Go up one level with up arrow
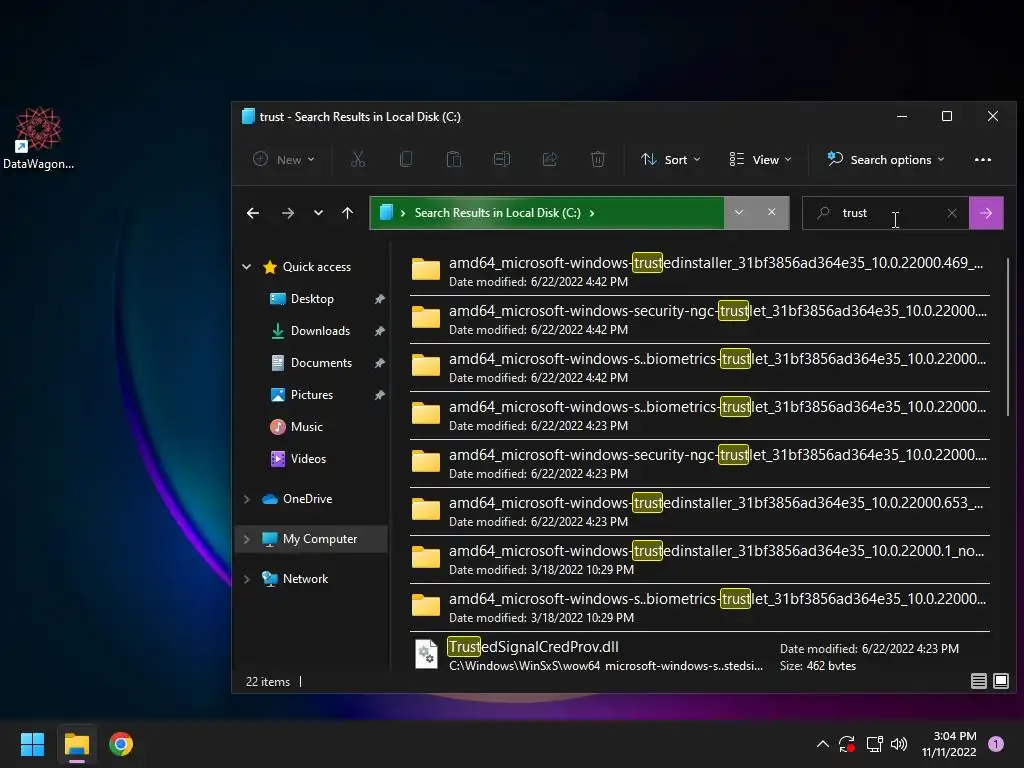 pyautogui.click(x=347, y=213)
